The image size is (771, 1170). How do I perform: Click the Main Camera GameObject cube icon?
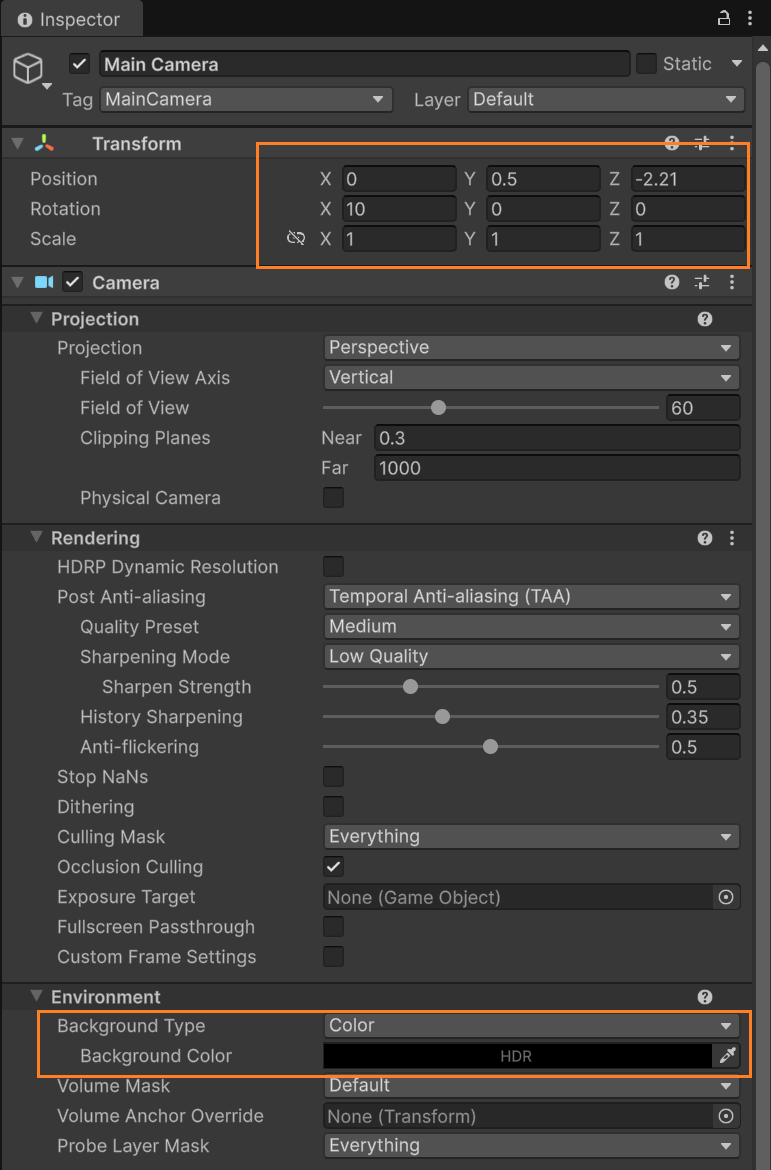pos(28,69)
